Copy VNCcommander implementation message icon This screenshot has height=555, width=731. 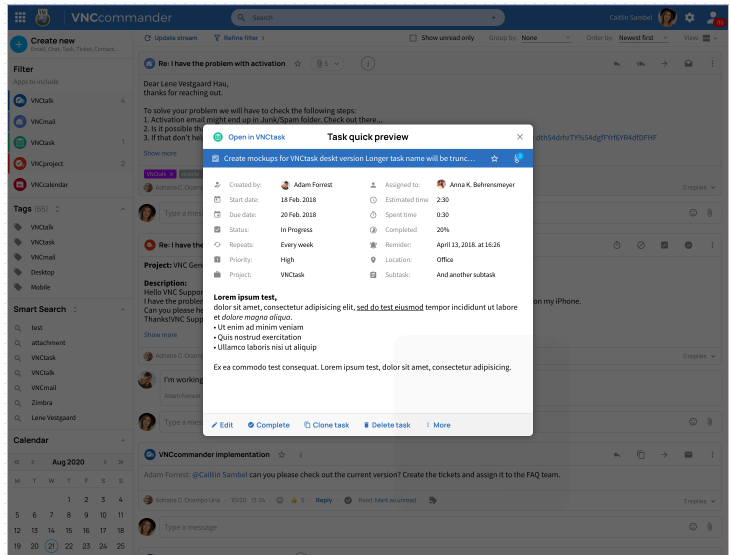[x=641, y=455]
